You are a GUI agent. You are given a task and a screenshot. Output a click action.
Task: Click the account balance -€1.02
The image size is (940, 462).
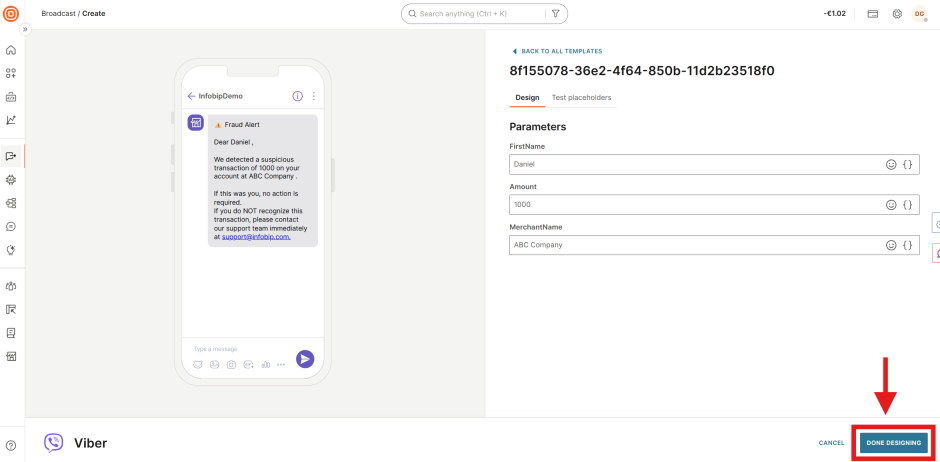click(x=834, y=13)
